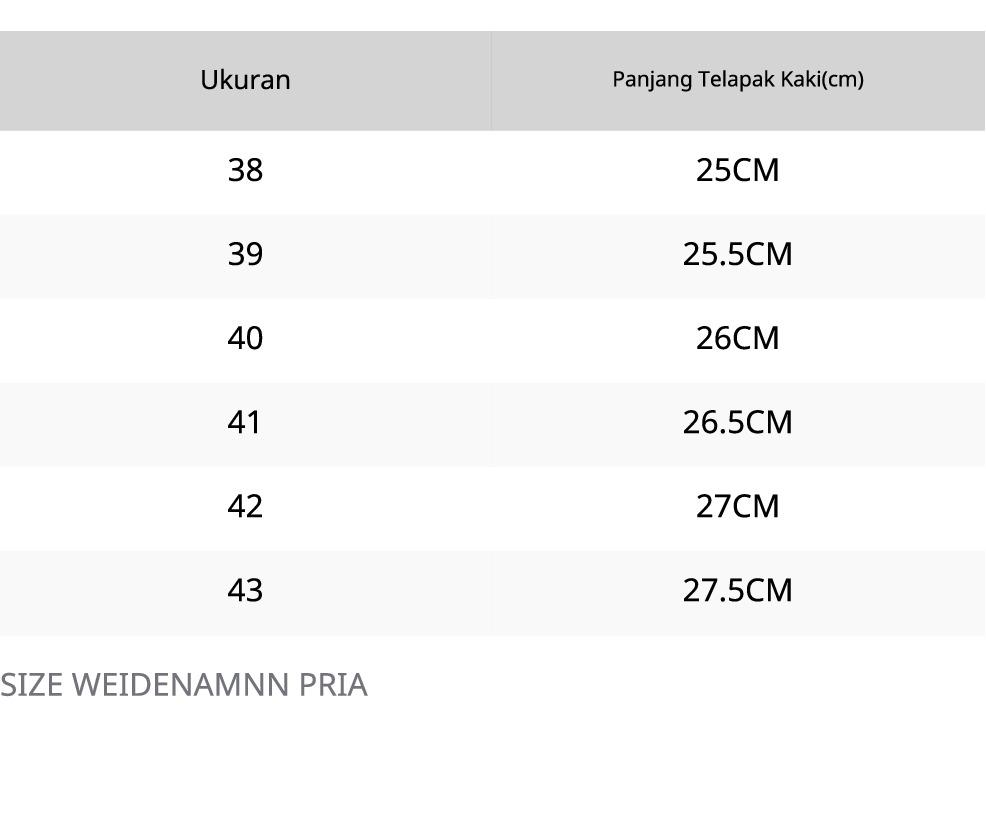Image resolution: width=986 pixels, height=826 pixels.
Task: Select size 41 cell
Action: (x=245, y=422)
